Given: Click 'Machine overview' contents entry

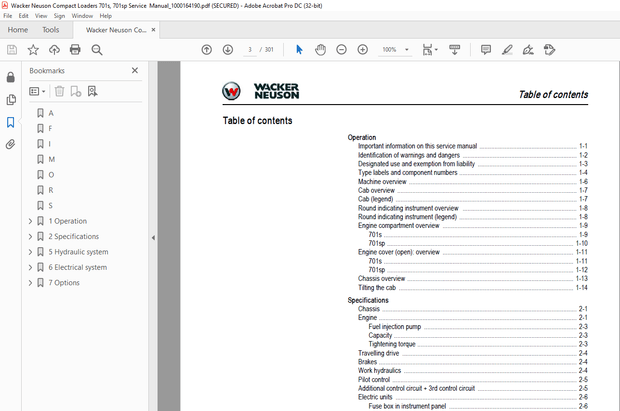Looking at the screenshot, I should [382, 182].
